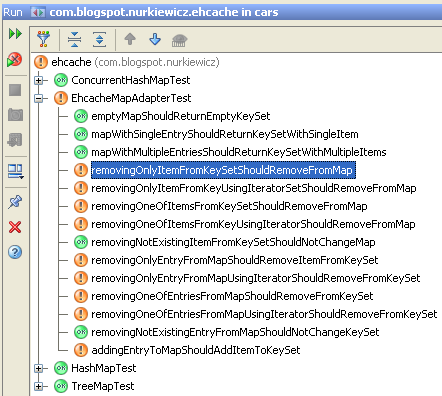The image size is (442, 396).
Task: Click OK icon of mapWithSingleEntryShouldReturnKeySetWithSingleItem
Action: pos(81,134)
